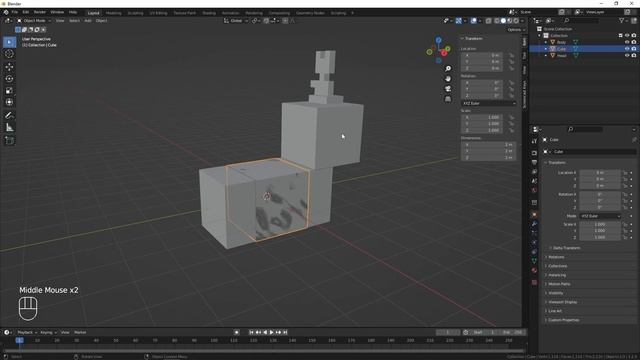640x360 pixels.
Task: Switch to the UV Editing workspace tab
Action: (158, 13)
